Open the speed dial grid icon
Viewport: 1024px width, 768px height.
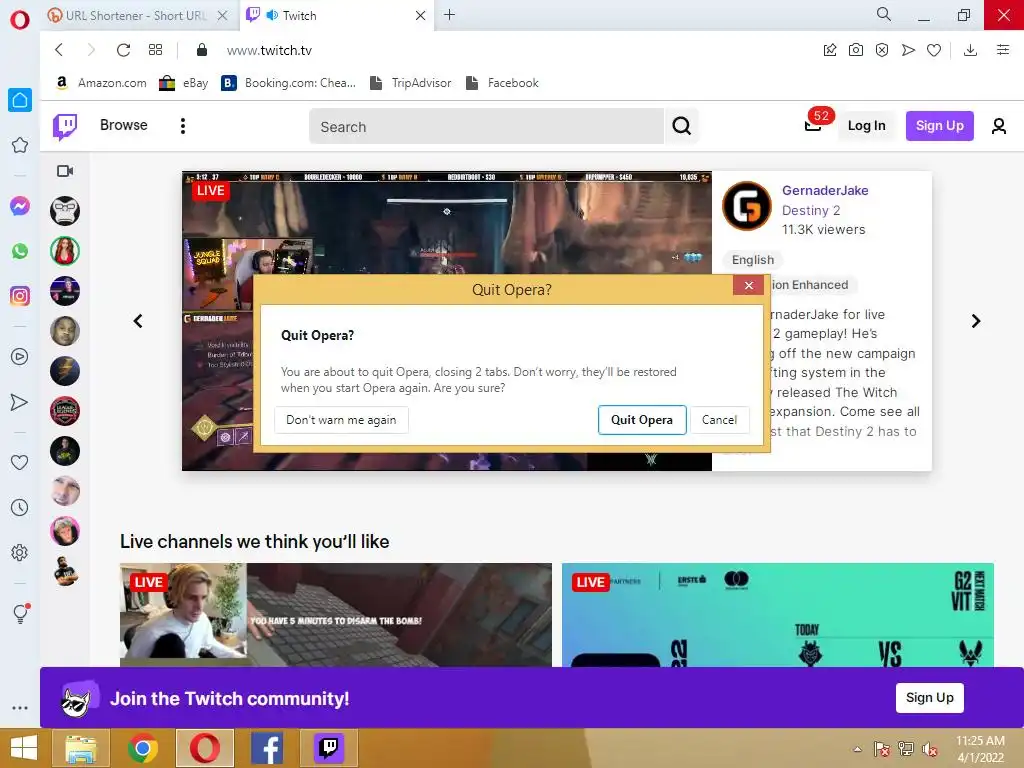[x=155, y=50]
